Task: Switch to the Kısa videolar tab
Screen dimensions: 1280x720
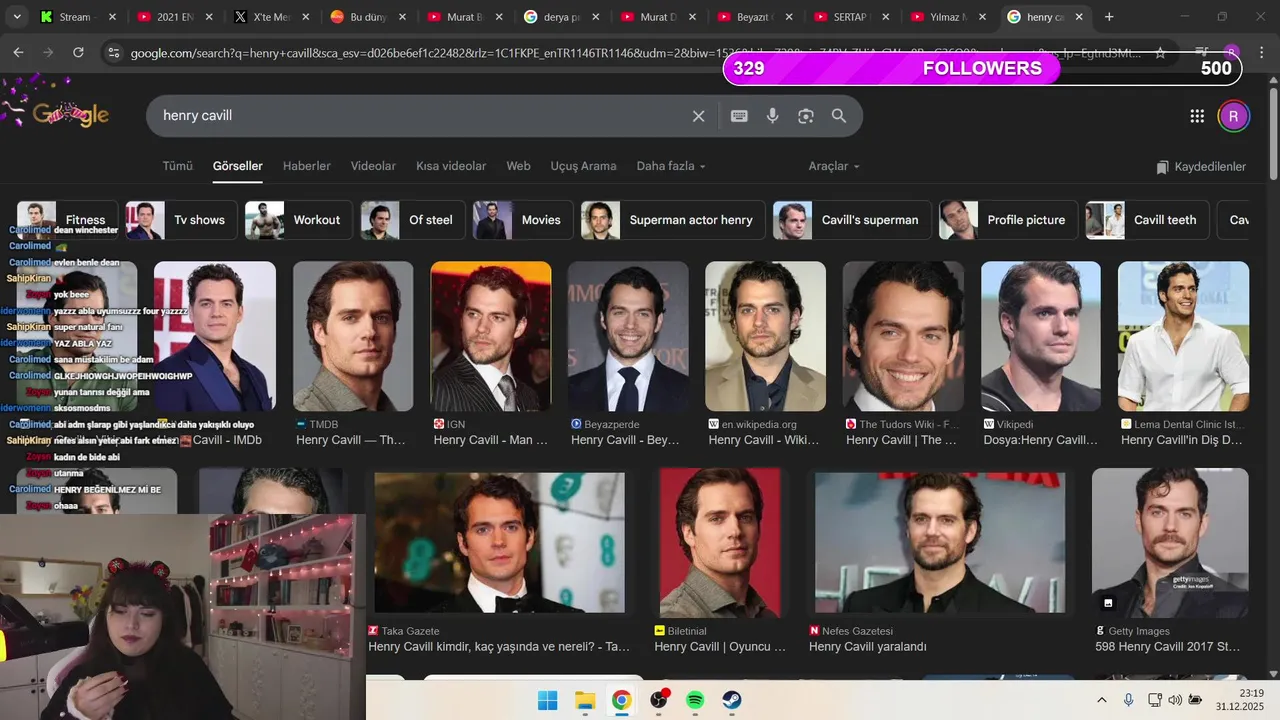Action: [451, 166]
